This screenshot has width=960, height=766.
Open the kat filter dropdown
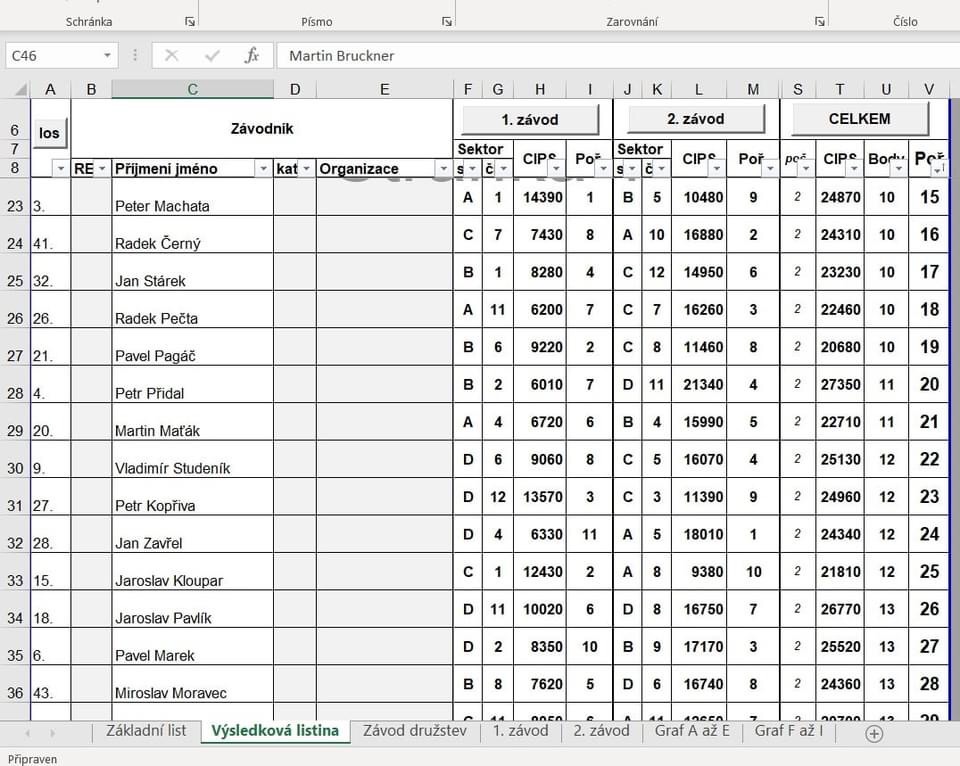coord(307,168)
